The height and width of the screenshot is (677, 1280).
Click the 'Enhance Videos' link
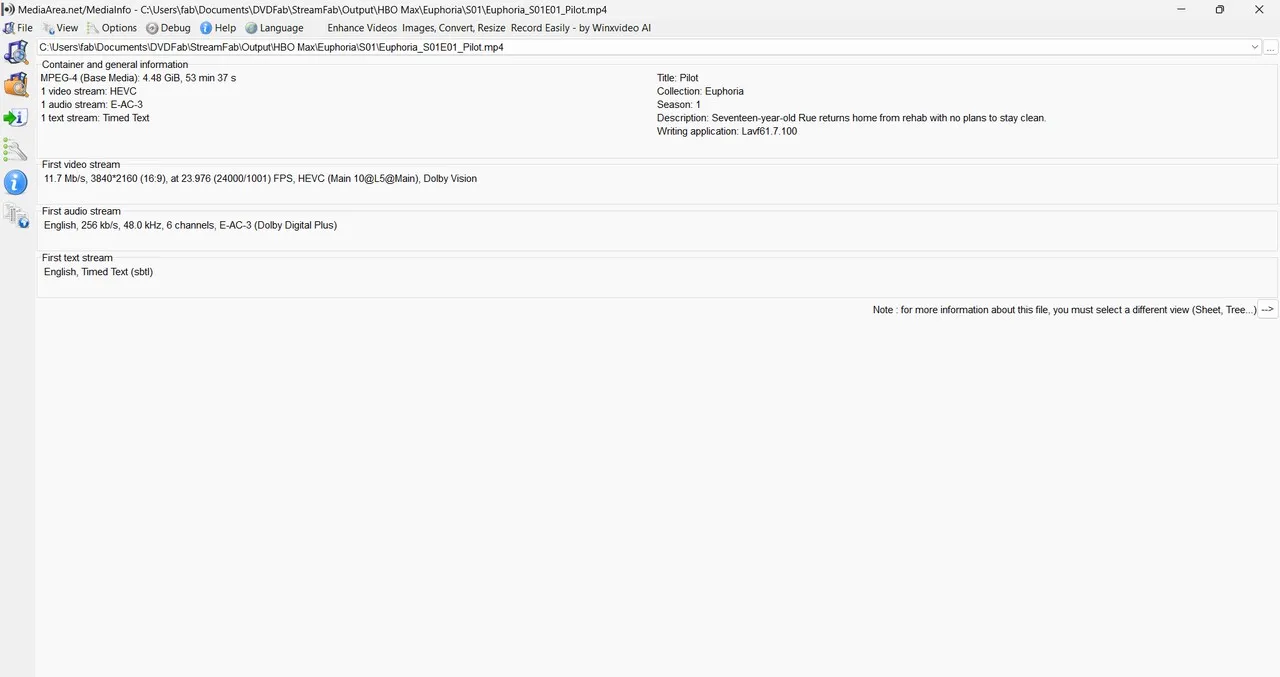[x=361, y=28]
